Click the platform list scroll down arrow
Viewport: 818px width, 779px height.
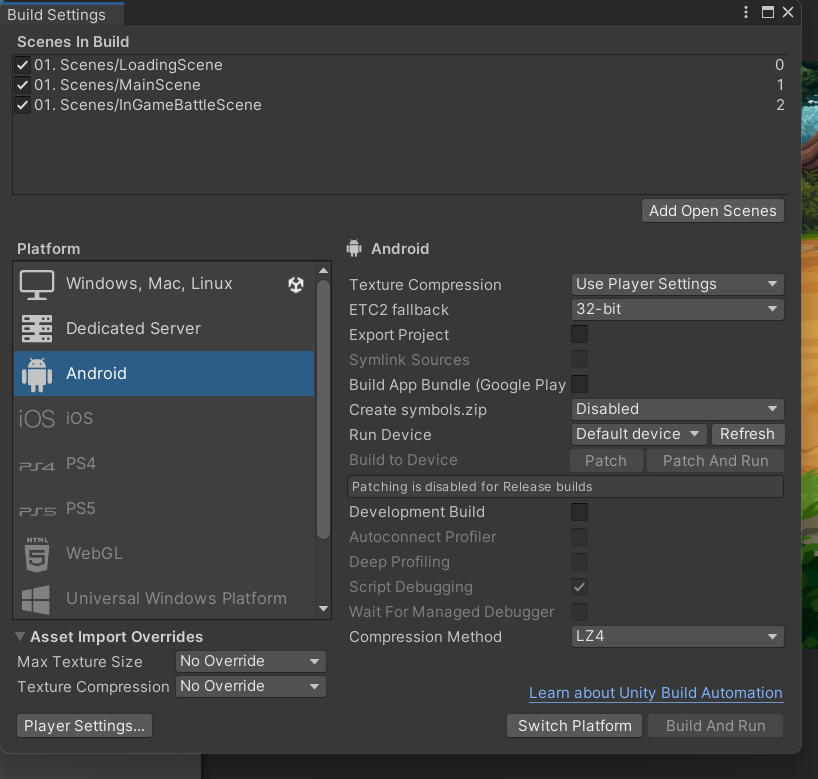pyautogui.click(x=323, y=609)
